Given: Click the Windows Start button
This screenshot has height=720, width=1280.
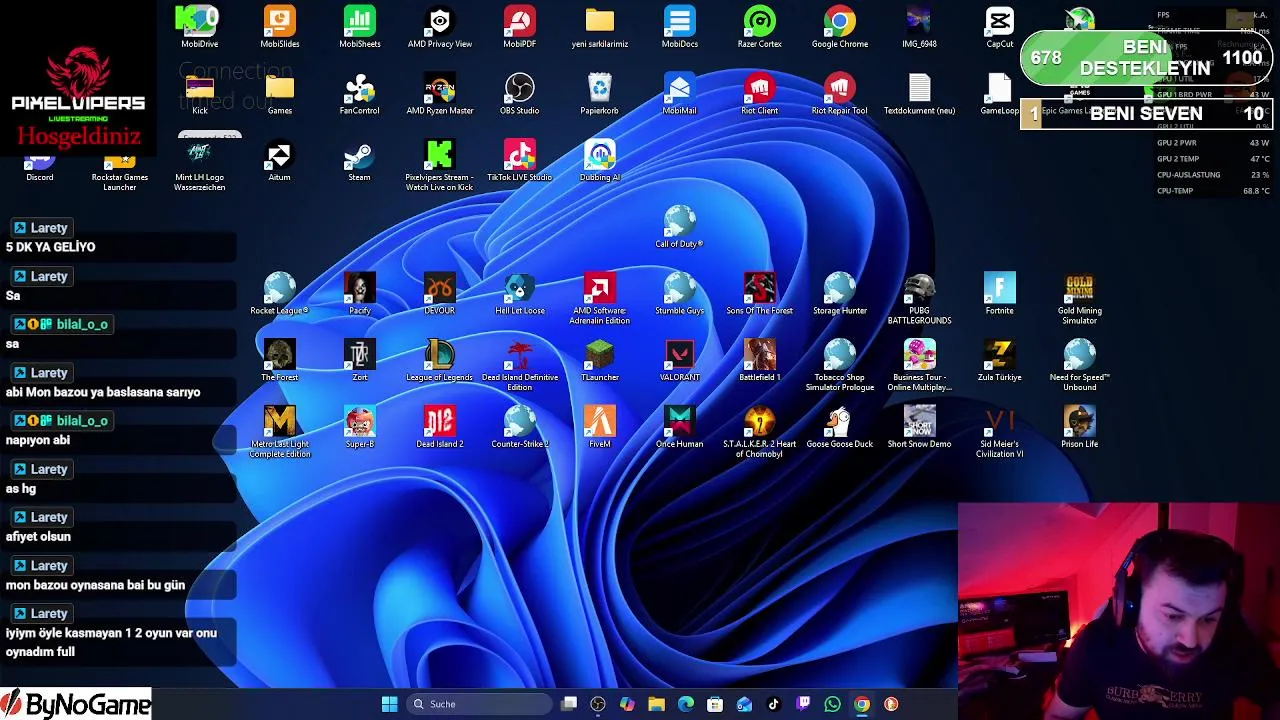Looking at the screenshot, I should point(389,704).
